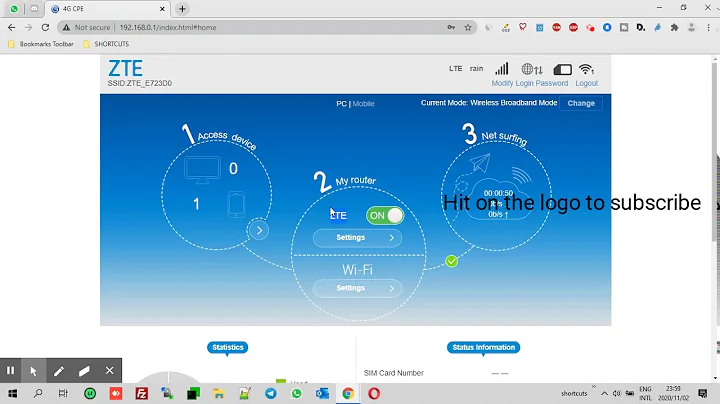Click the battery status icon

click(562, 69)
